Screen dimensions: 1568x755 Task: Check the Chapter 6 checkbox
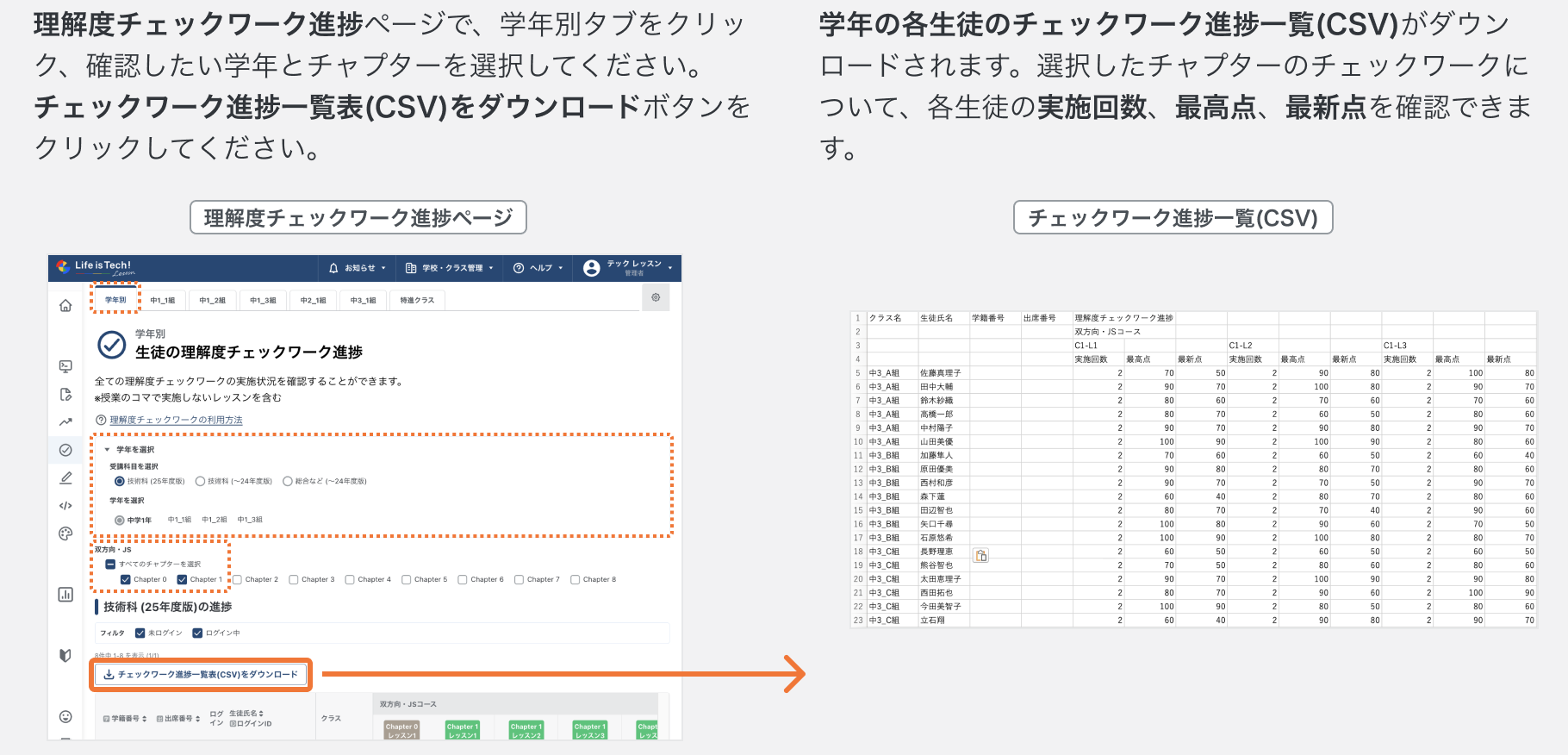[463, 580]
